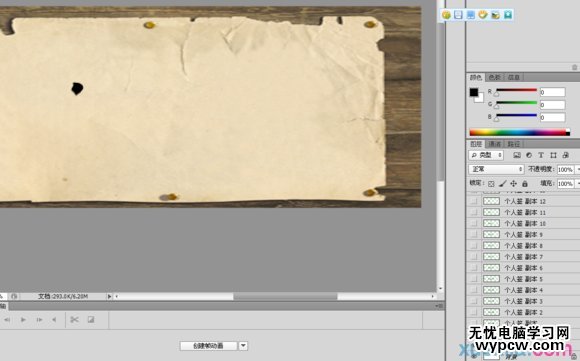Click the R value input field
Image resolution: width=580 pixels, height=361 pixels.
coord(552,92)
